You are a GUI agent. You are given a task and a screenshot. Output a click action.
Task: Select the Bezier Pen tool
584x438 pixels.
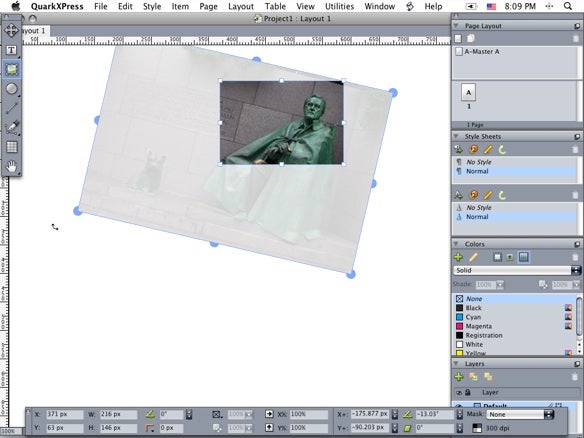12,127
